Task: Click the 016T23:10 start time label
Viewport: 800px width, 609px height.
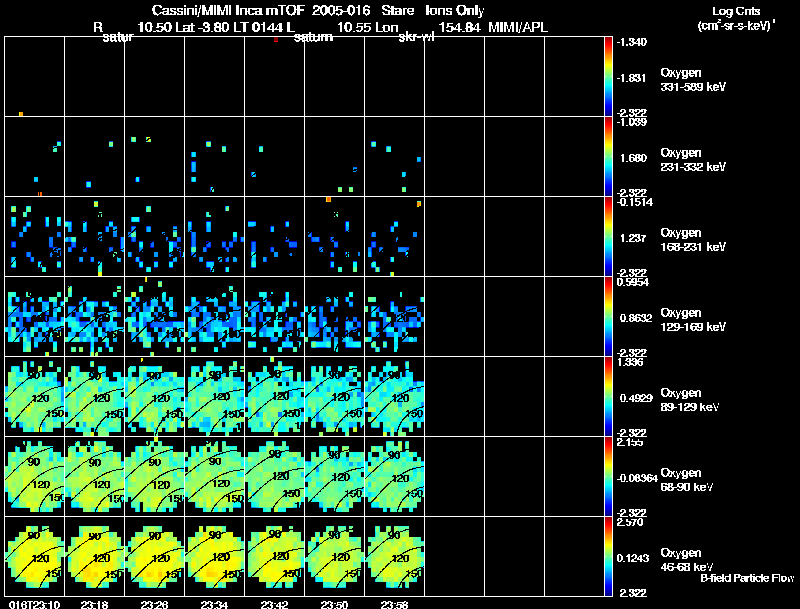Action: [x=32, y=604]
